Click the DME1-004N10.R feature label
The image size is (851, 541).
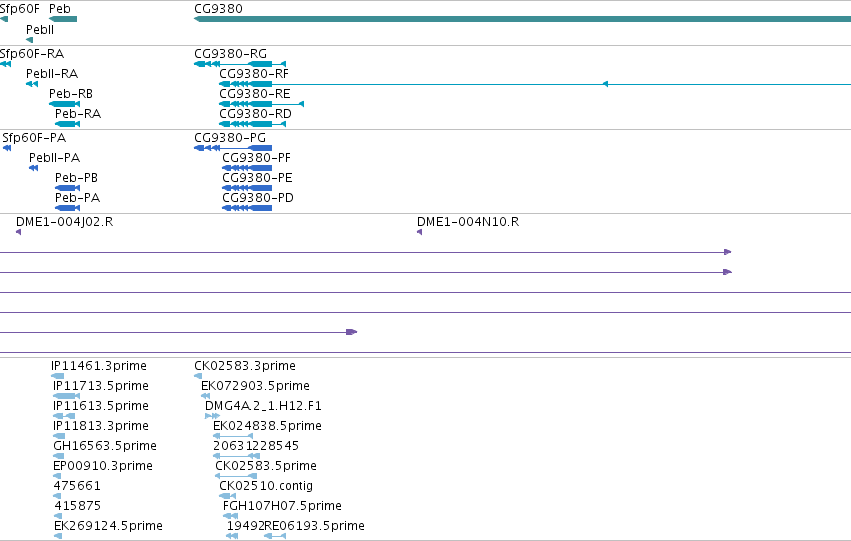coord(468,222)
